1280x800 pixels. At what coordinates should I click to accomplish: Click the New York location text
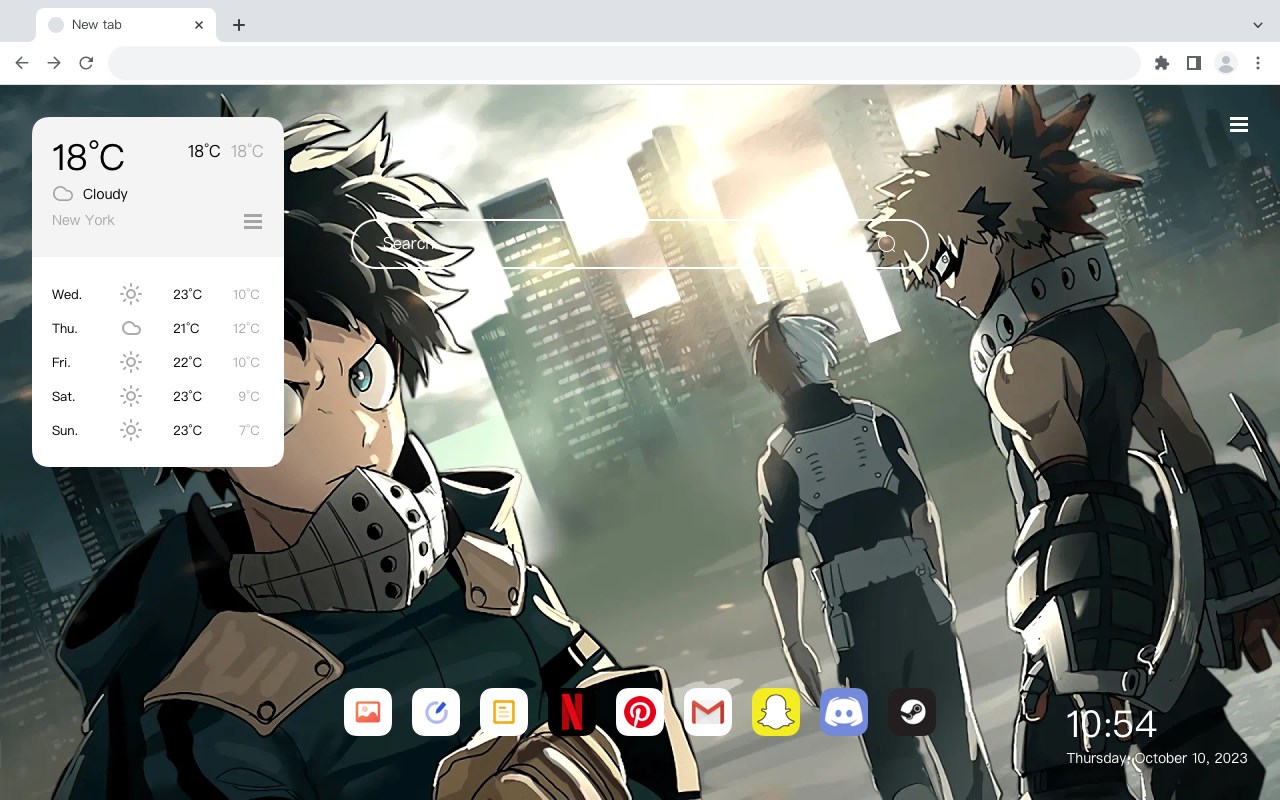[x=83, y=220]
